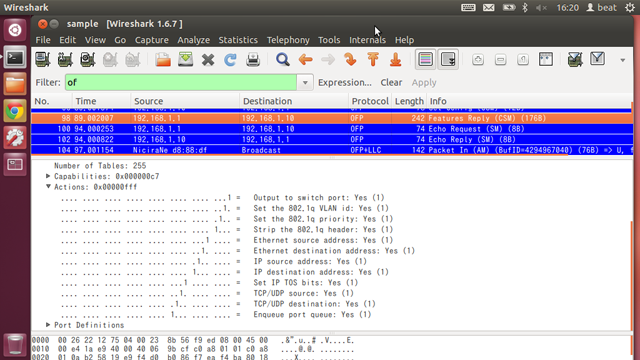Screen dimensions: 640x360
Task: Clear the display filter
Action: 391,82
